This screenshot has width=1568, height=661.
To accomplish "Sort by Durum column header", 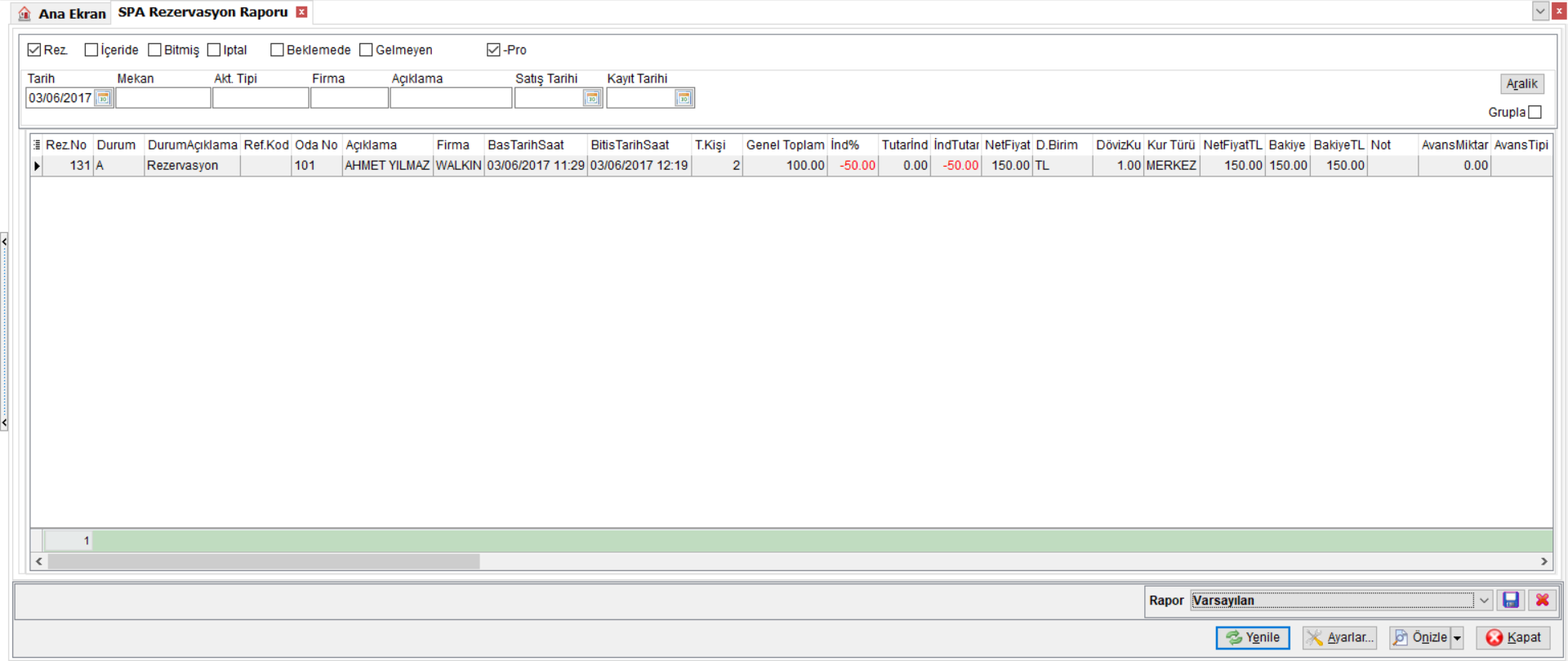I will click(x=118, y=145).
